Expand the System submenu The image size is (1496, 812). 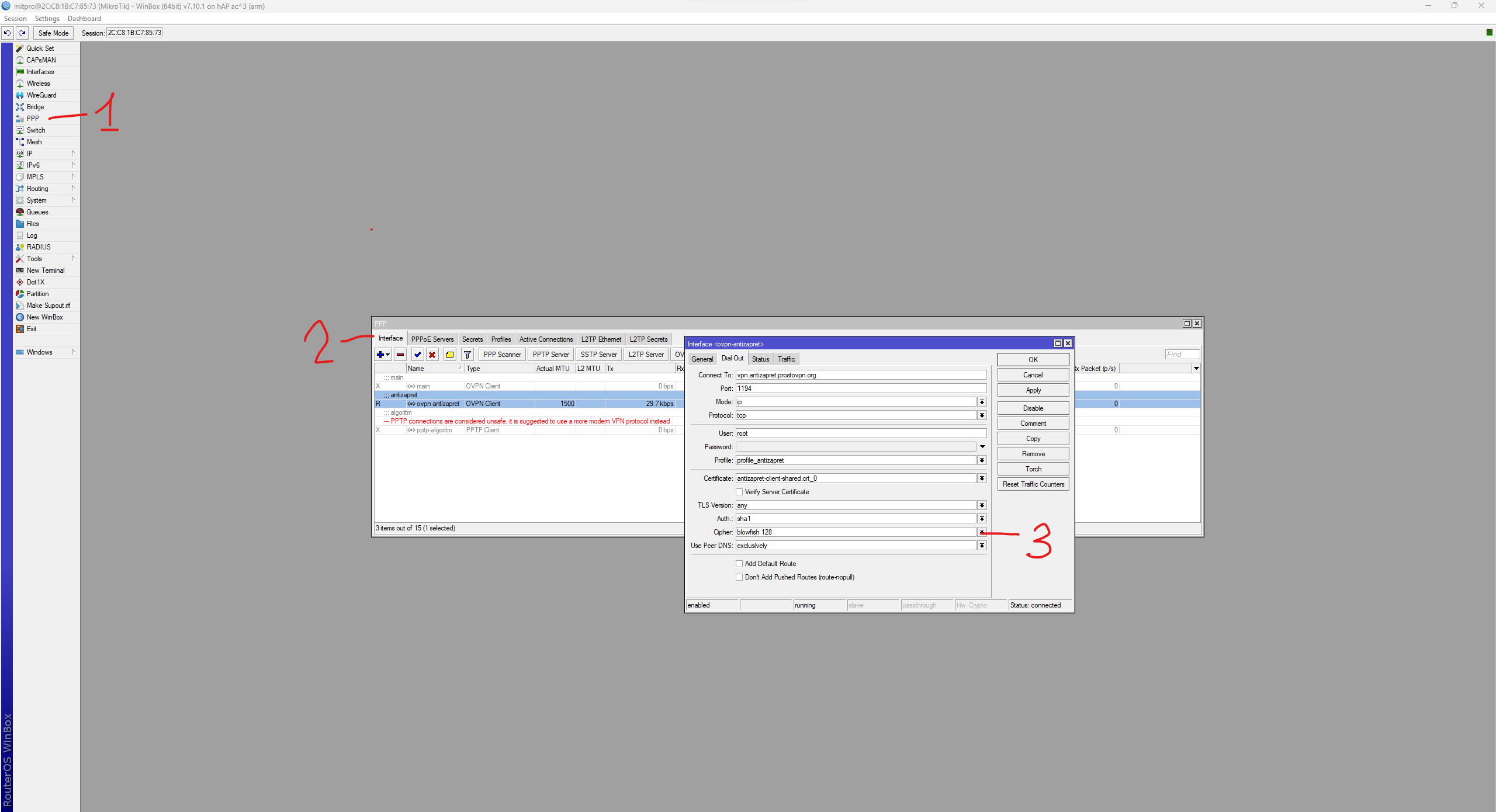(46, 200)
